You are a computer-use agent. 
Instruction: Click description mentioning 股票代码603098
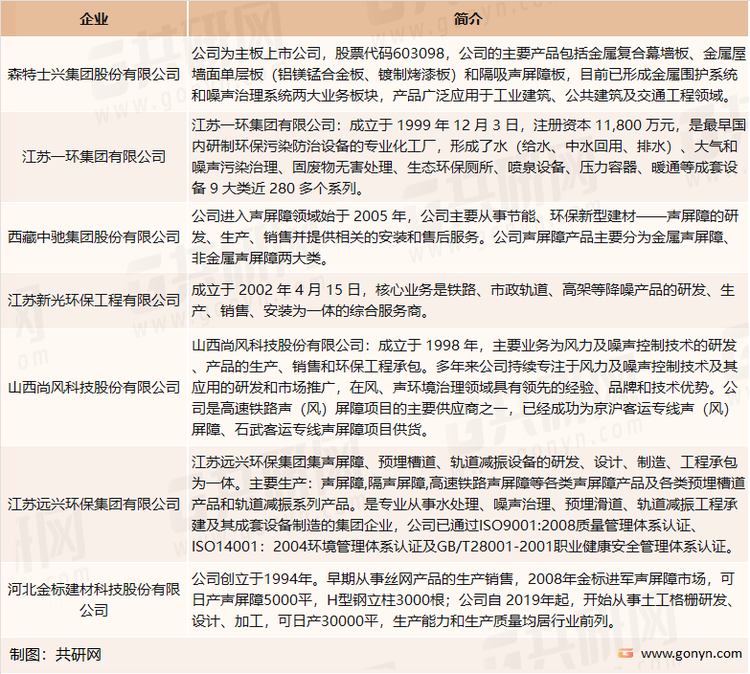[x=468, y=74]
